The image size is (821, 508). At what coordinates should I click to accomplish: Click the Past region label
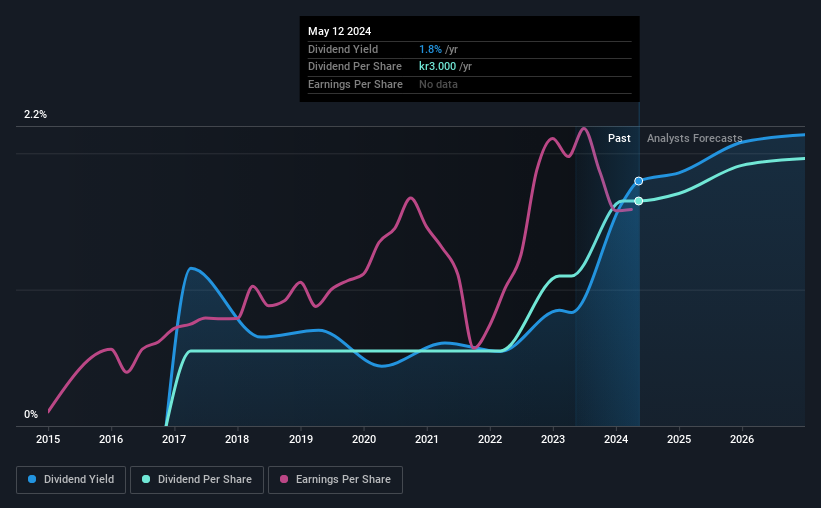(x=619, y=138)
